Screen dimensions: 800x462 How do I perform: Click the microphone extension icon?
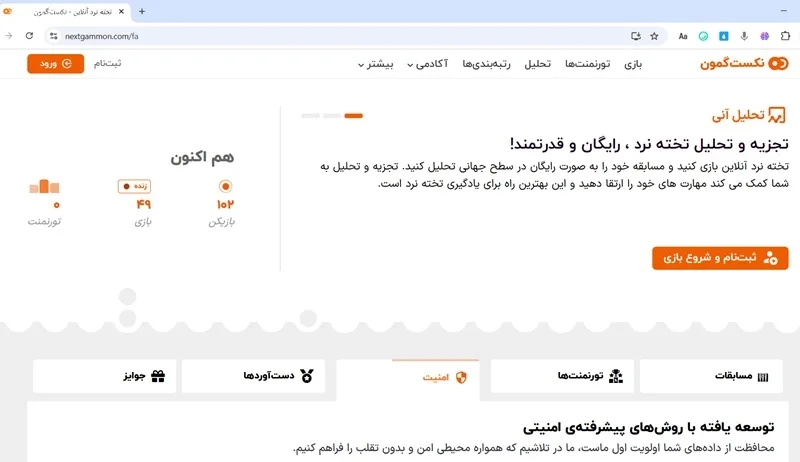tap(744, 36)
